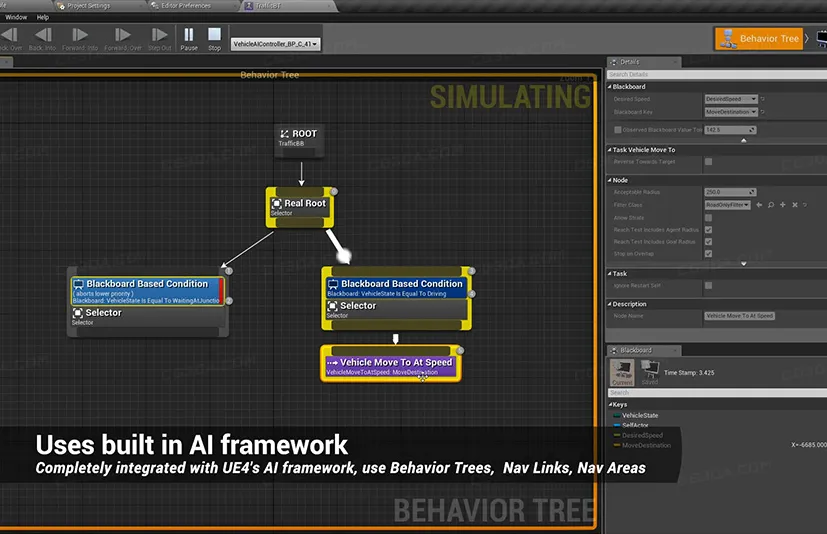Click the Blackboard keys Search field
Viewport: 827px width, 534px height.
tap(717, 393)
